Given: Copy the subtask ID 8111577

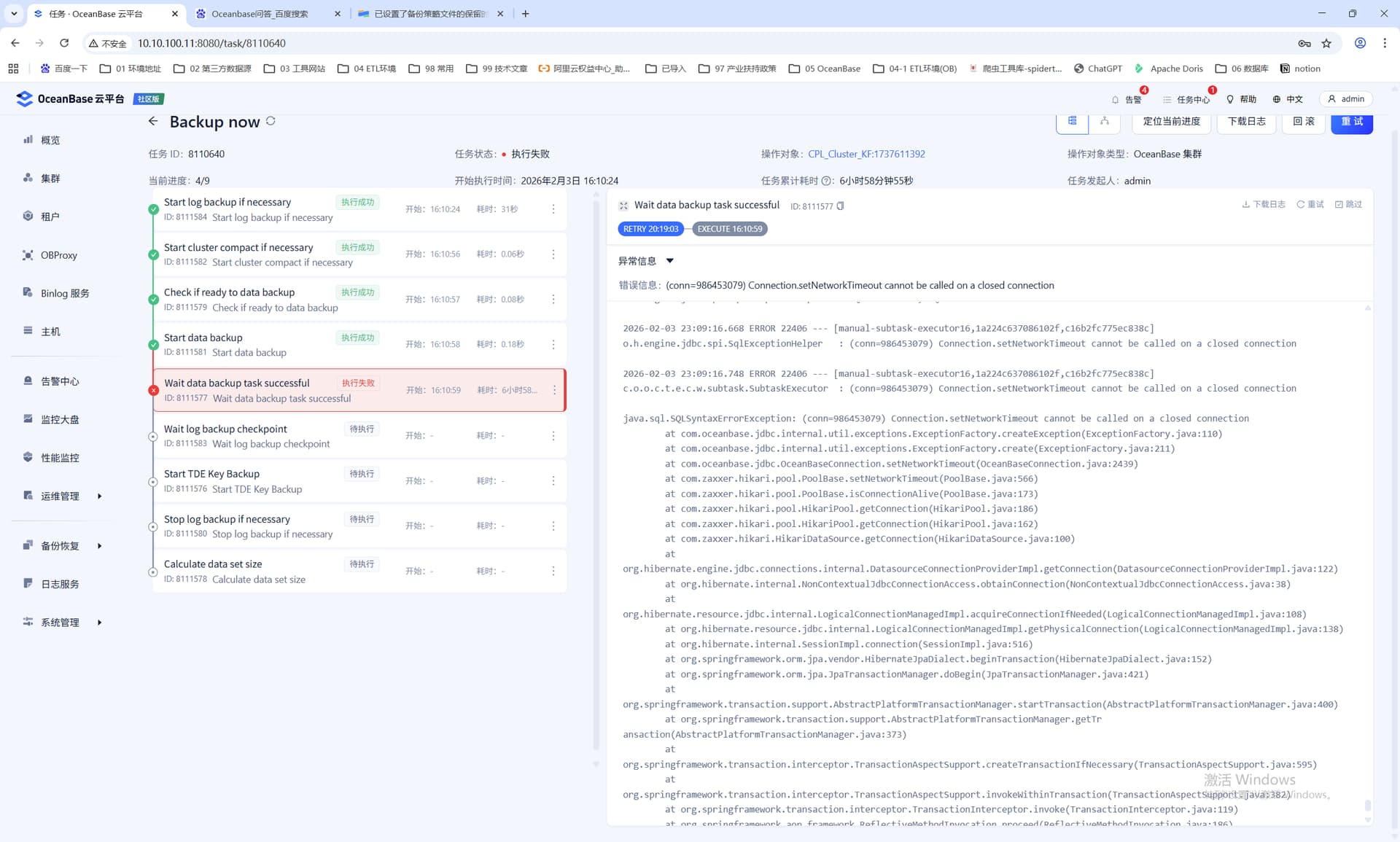Looking at the screenshot, I should 841,206.
